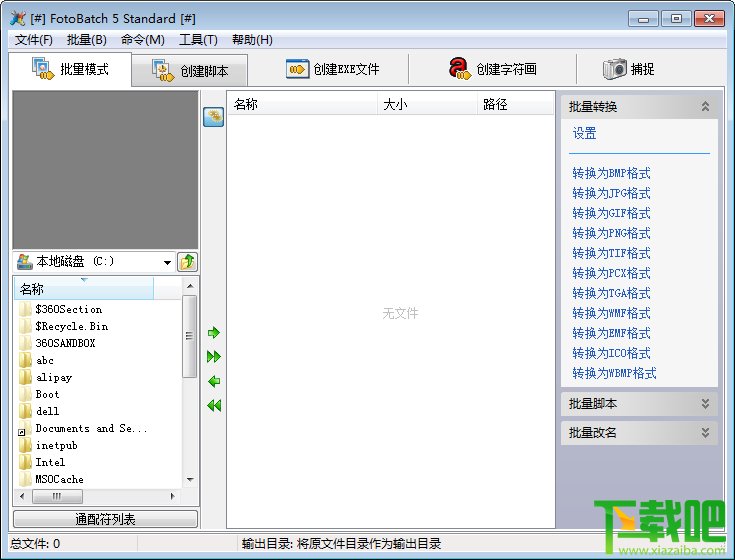Click the horizontal scroll right arrow

pos(172,496)
